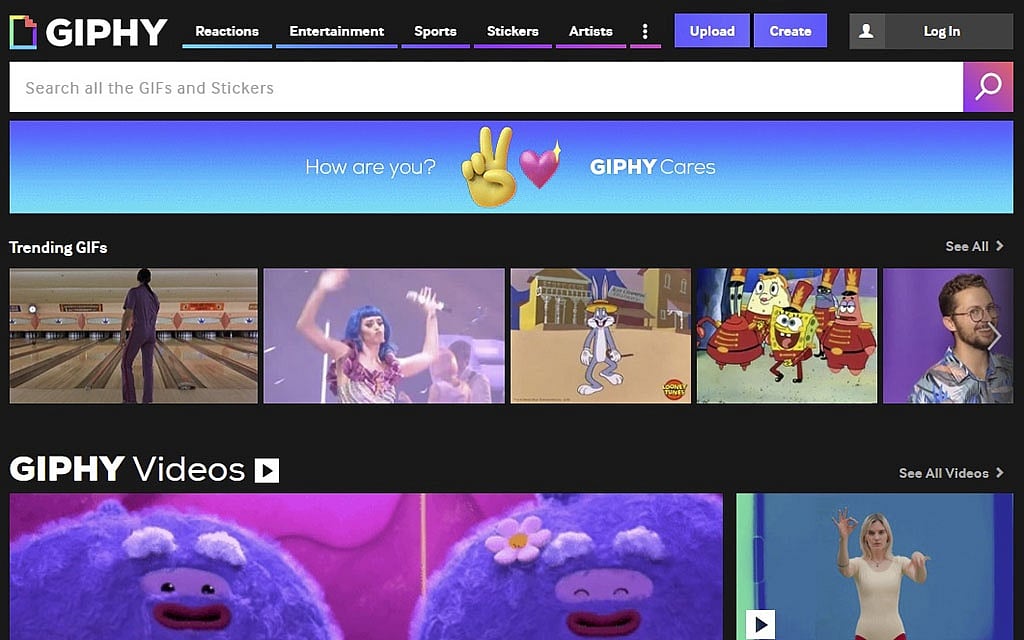Open the SpongeBob marching band GIF
The width and height of the screenshot is (1024, 640).
click(787, 336)
